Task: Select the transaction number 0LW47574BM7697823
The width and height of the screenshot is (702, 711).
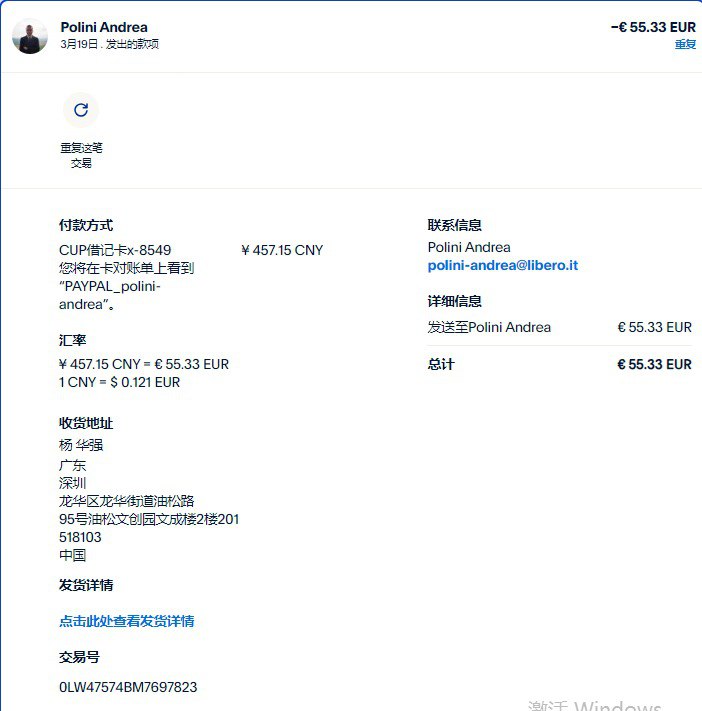Action: tap(128, 687)
